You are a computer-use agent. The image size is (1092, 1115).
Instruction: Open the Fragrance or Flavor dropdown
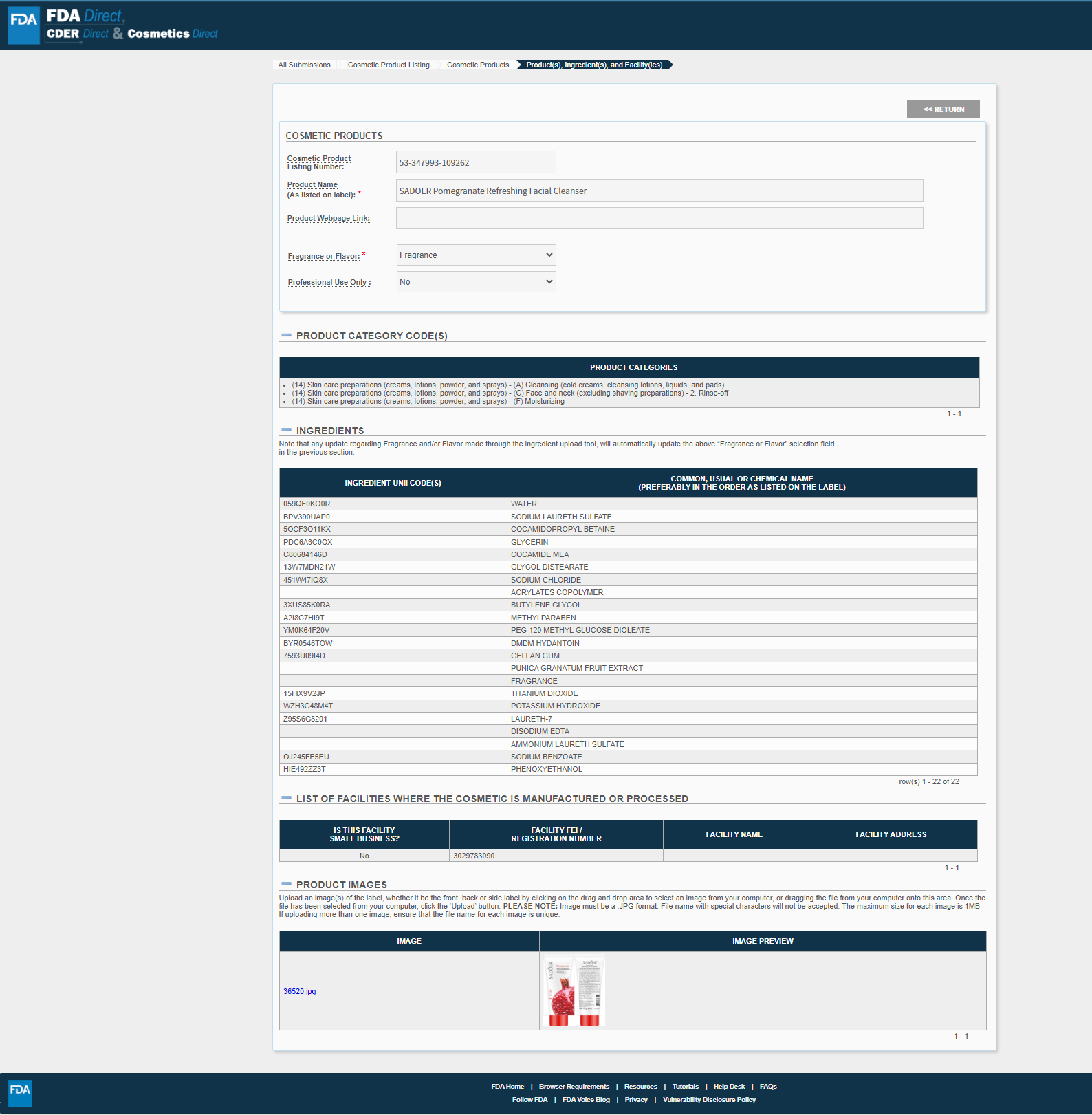click(x=476, y=255)
